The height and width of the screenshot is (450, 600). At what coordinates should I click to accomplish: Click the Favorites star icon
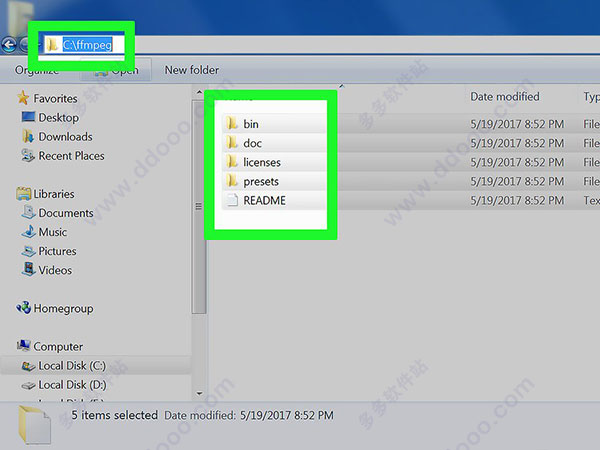click(x=23, y=98)
